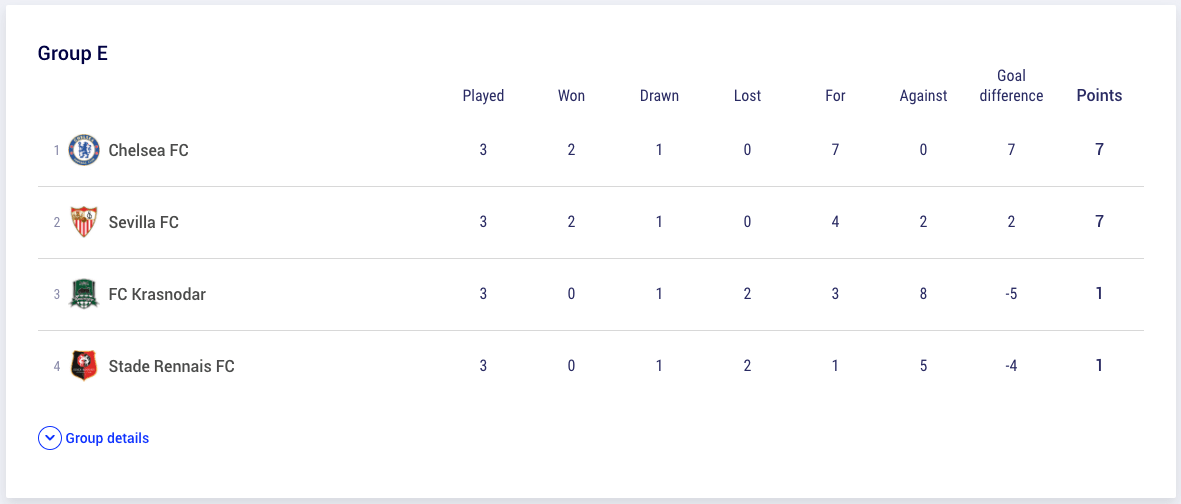The height and width of the screenshot is (504, 1181).
Task: Click the Goal difference column header
Action: point(1012,86)
